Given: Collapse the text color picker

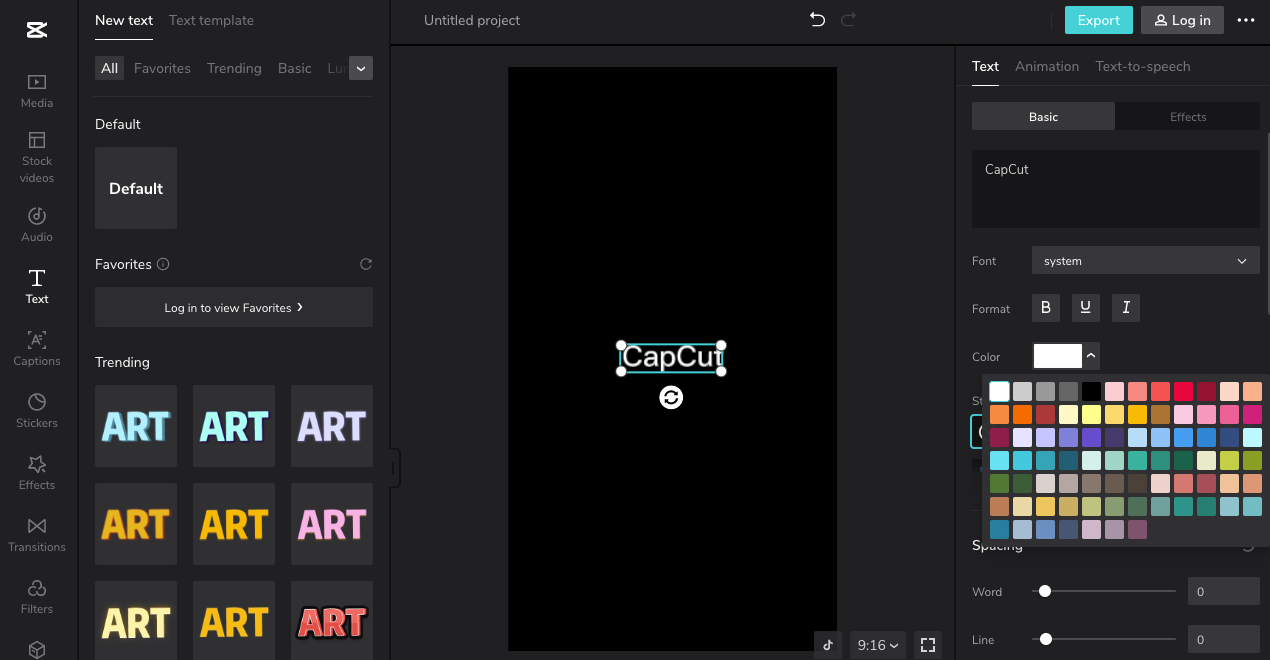Looking at the screenshot, I should tap(1091, 355).
